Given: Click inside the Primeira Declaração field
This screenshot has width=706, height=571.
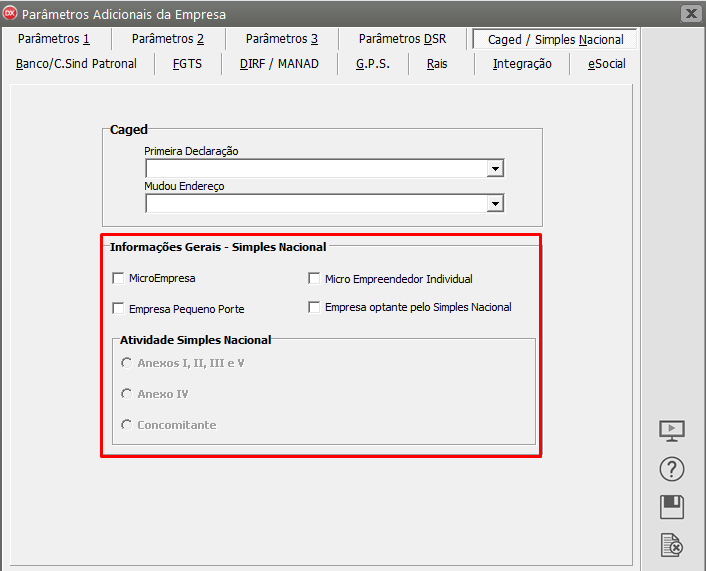Looking at the screenshot, I should point(315,169).
